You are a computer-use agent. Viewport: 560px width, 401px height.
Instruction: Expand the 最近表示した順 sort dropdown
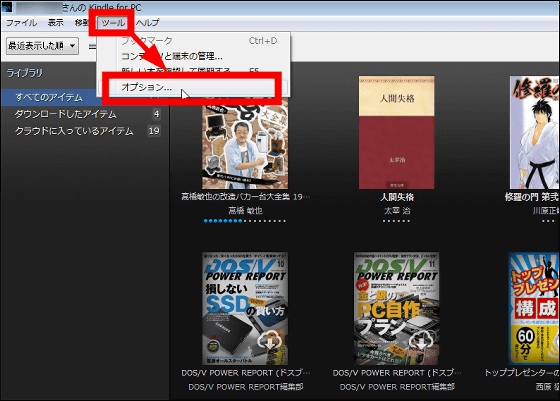pyautogui.click(x=42, y=46)
